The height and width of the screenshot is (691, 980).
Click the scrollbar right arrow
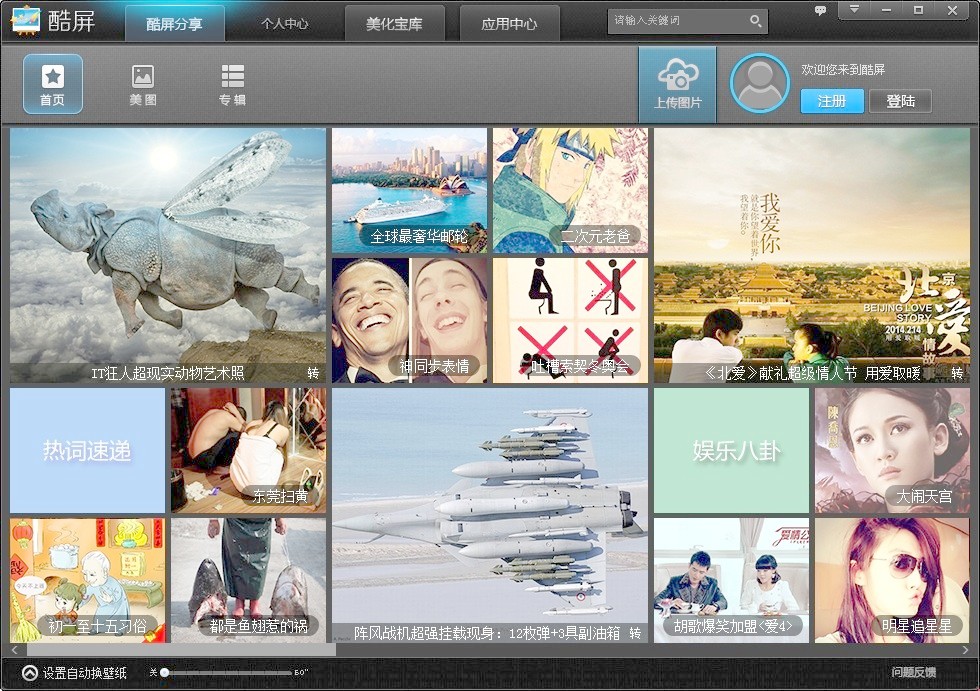(x=966, y=650)
